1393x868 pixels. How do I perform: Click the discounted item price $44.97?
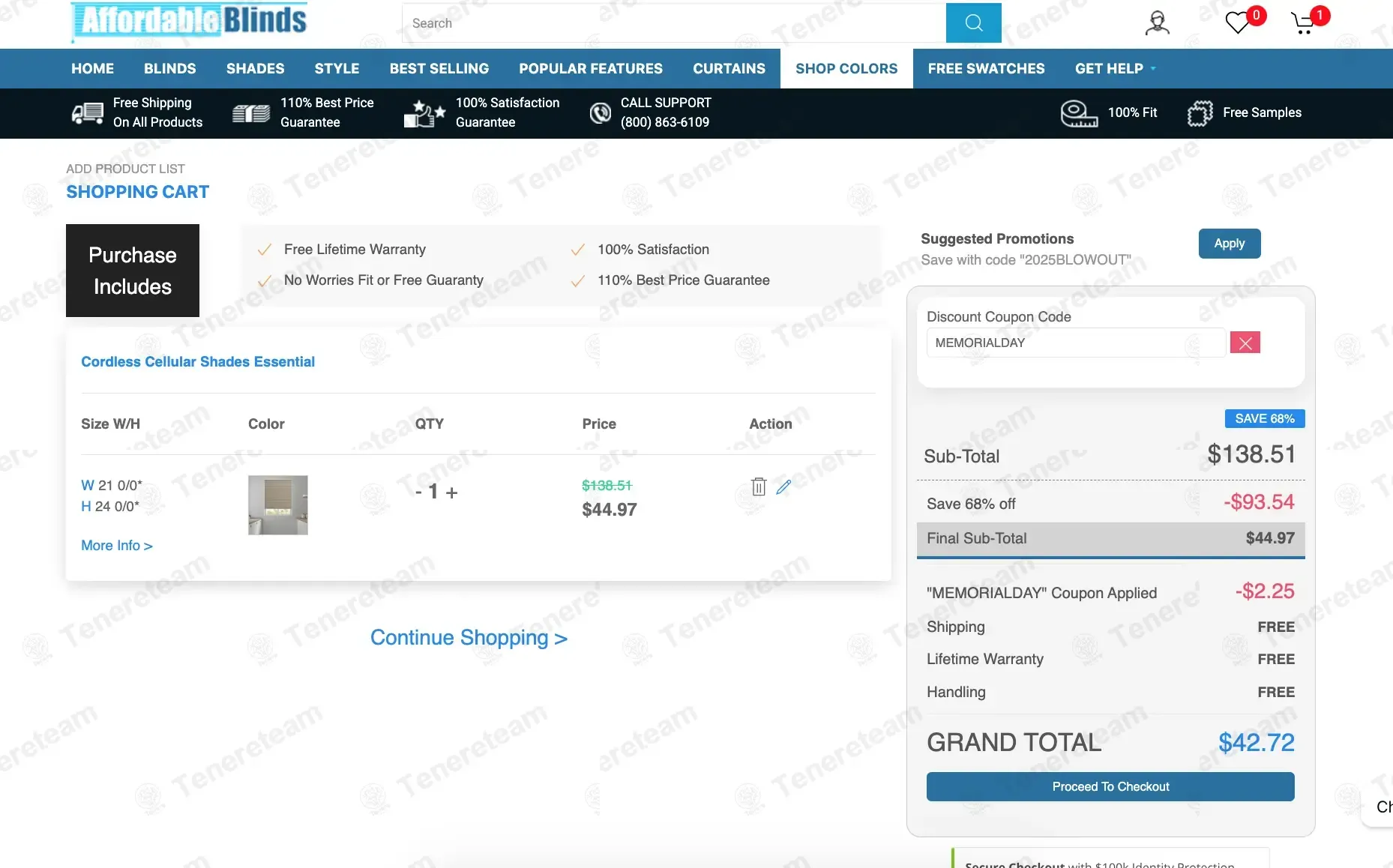(x=610, y=510)
